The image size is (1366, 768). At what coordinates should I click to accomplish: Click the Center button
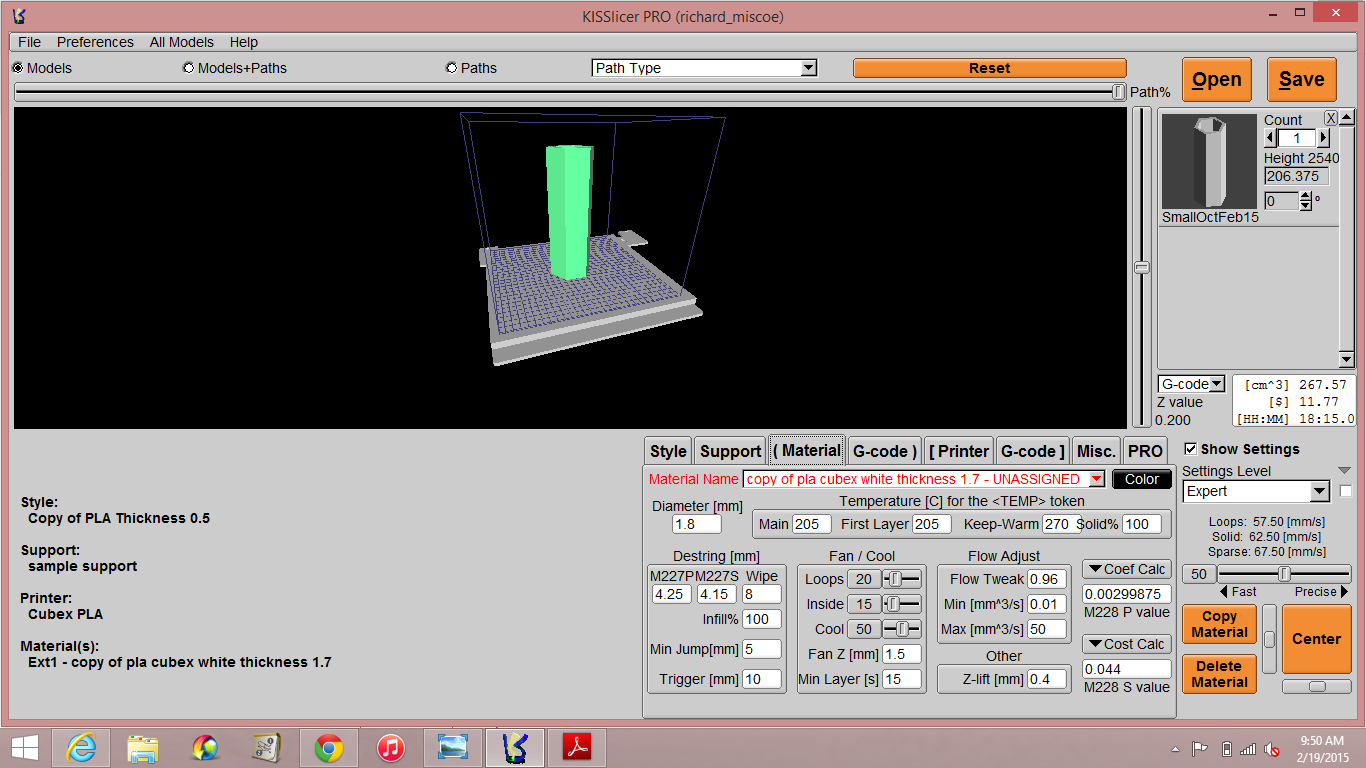tap(1316, 639)
